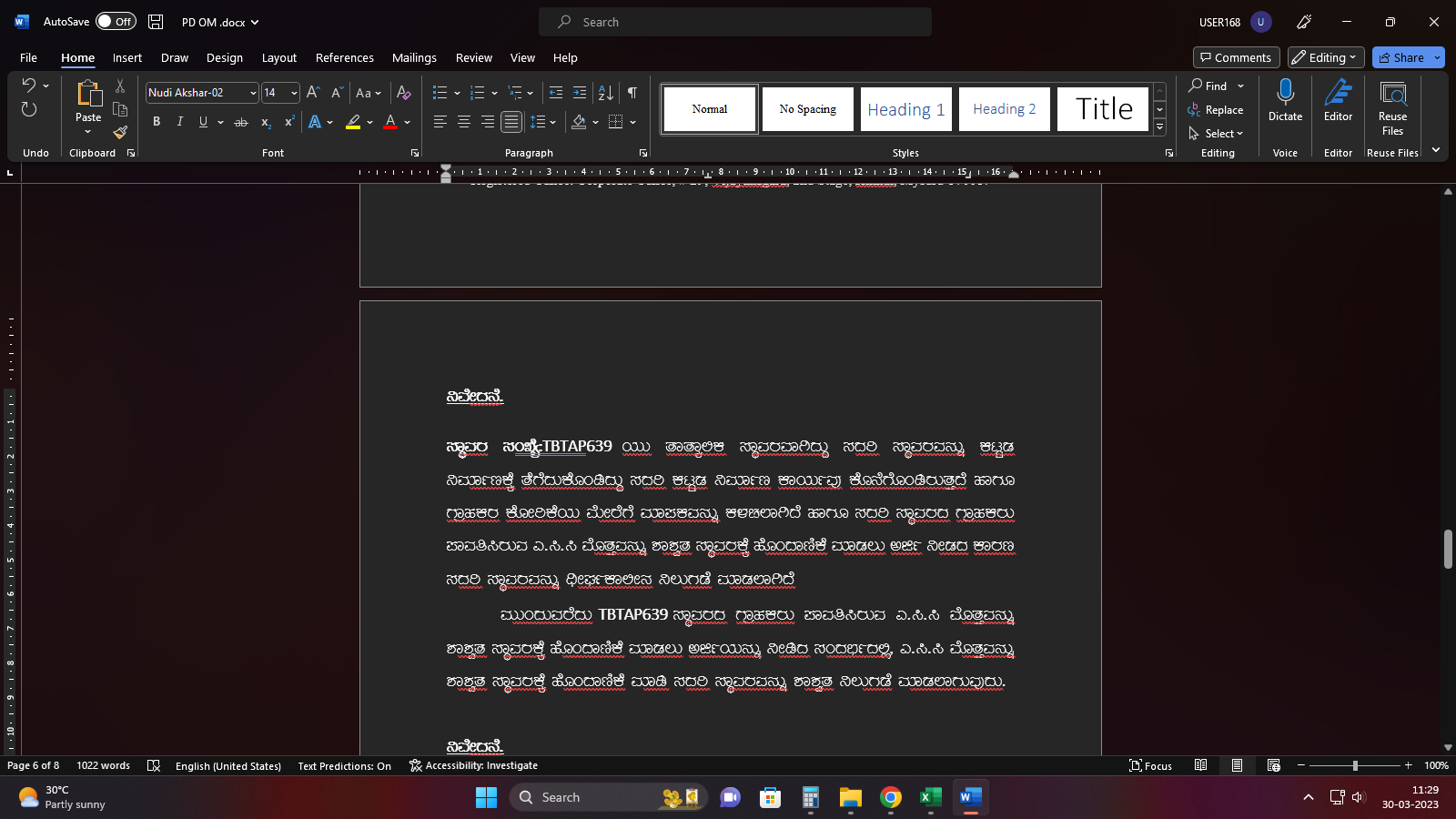
Task: Click Focus mode in status bar
Action: pyautogui.click(x=1150, y=765)
